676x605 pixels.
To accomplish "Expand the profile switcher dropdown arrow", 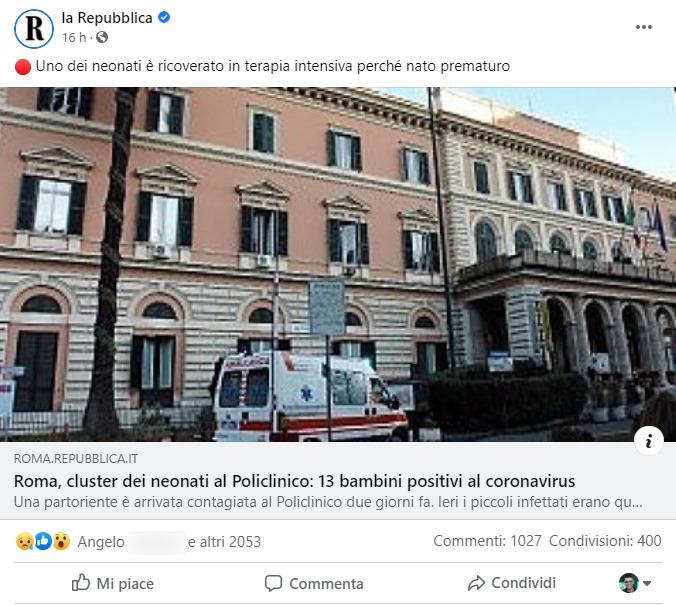I will click(647, 583).
